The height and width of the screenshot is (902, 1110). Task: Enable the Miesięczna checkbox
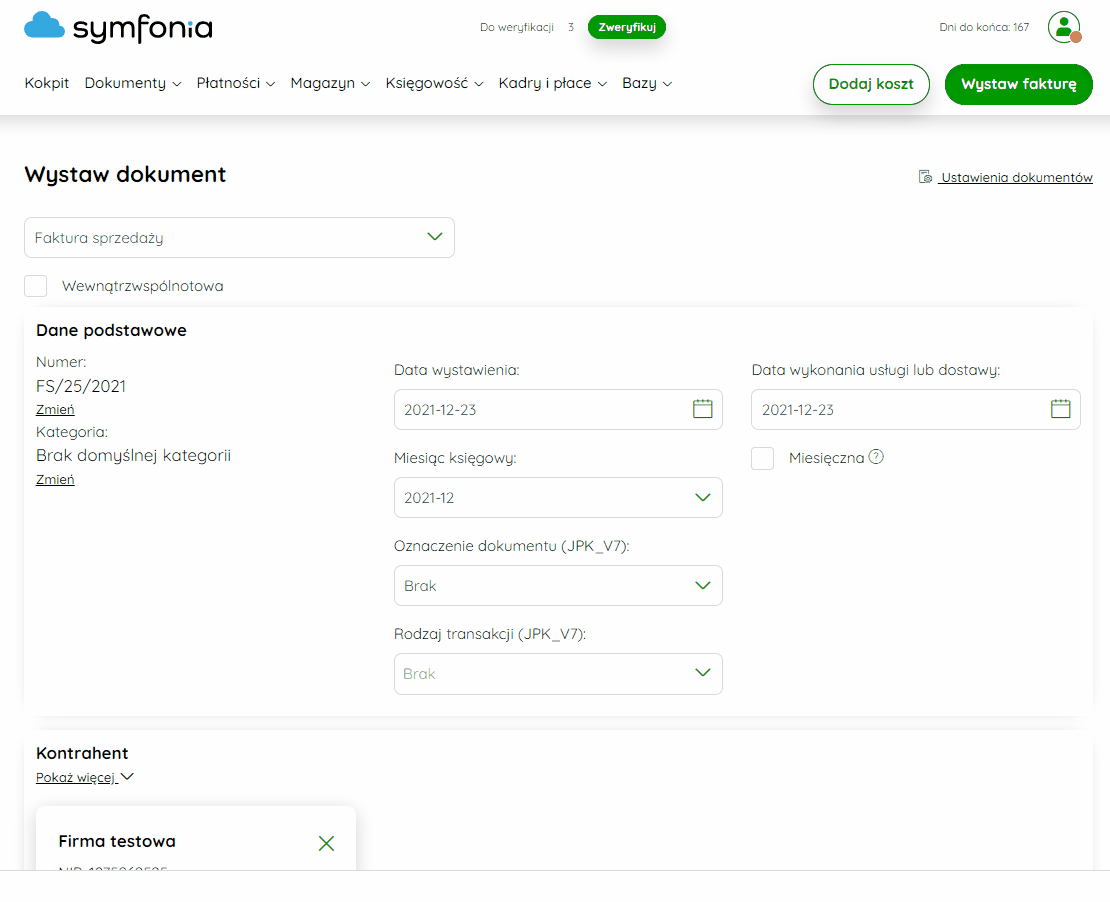click(x=762, y=458)
